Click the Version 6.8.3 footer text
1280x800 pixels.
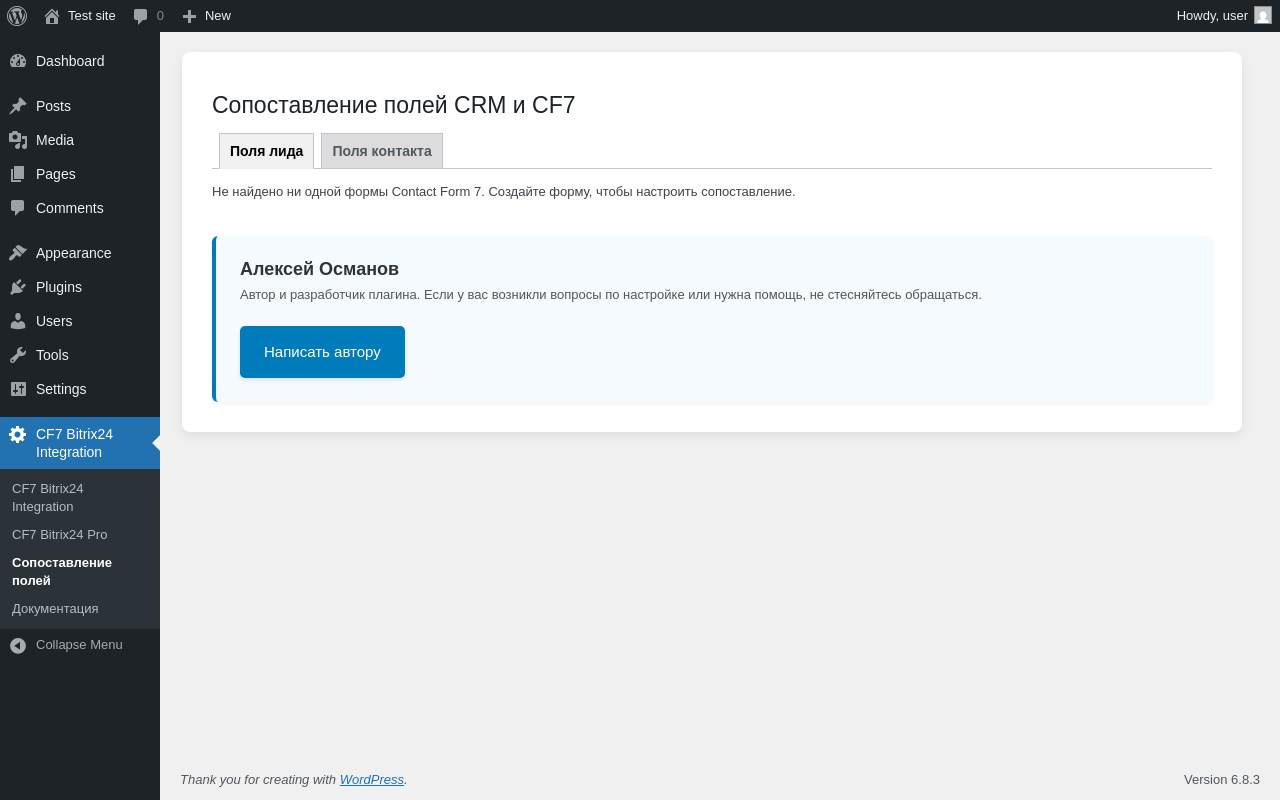pyautogui.click(x=1222, y=779)
